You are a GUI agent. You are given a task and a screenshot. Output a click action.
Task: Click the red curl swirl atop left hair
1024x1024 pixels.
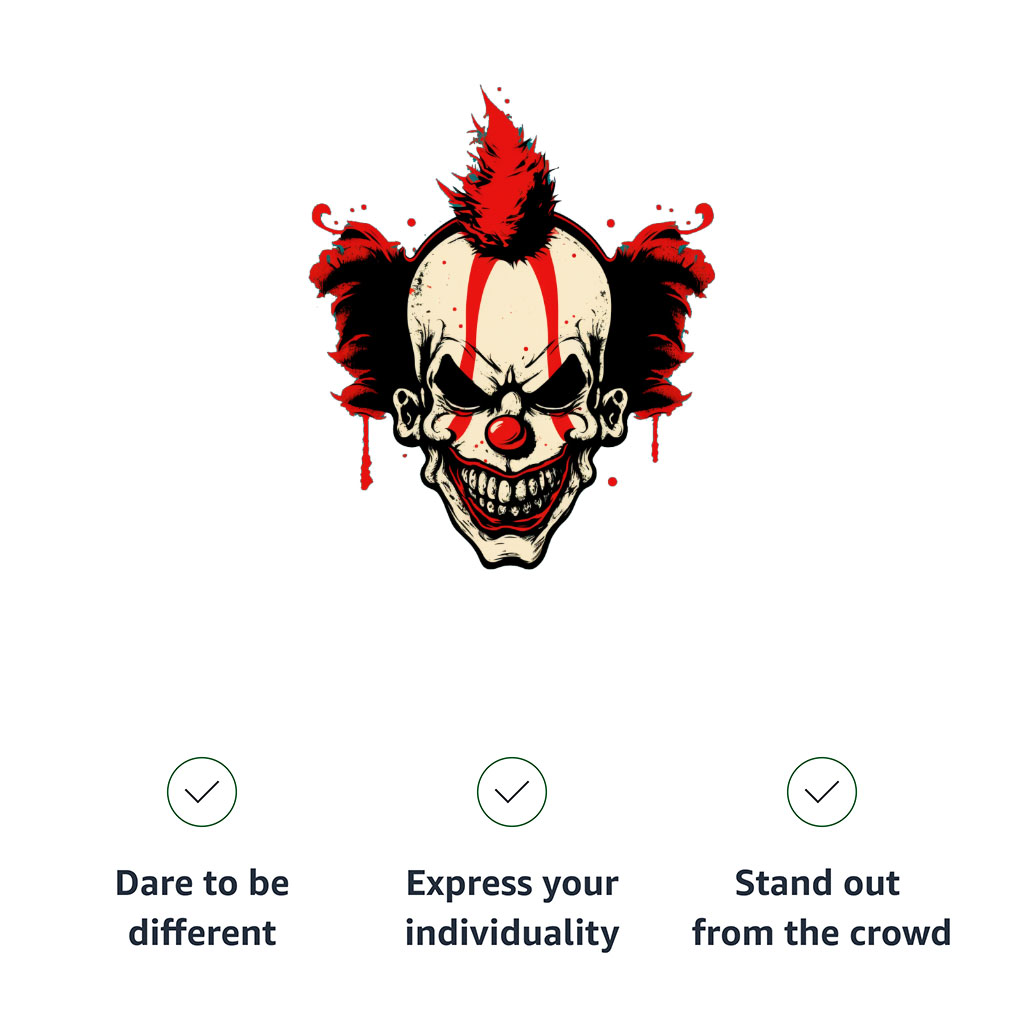(324, 217)
